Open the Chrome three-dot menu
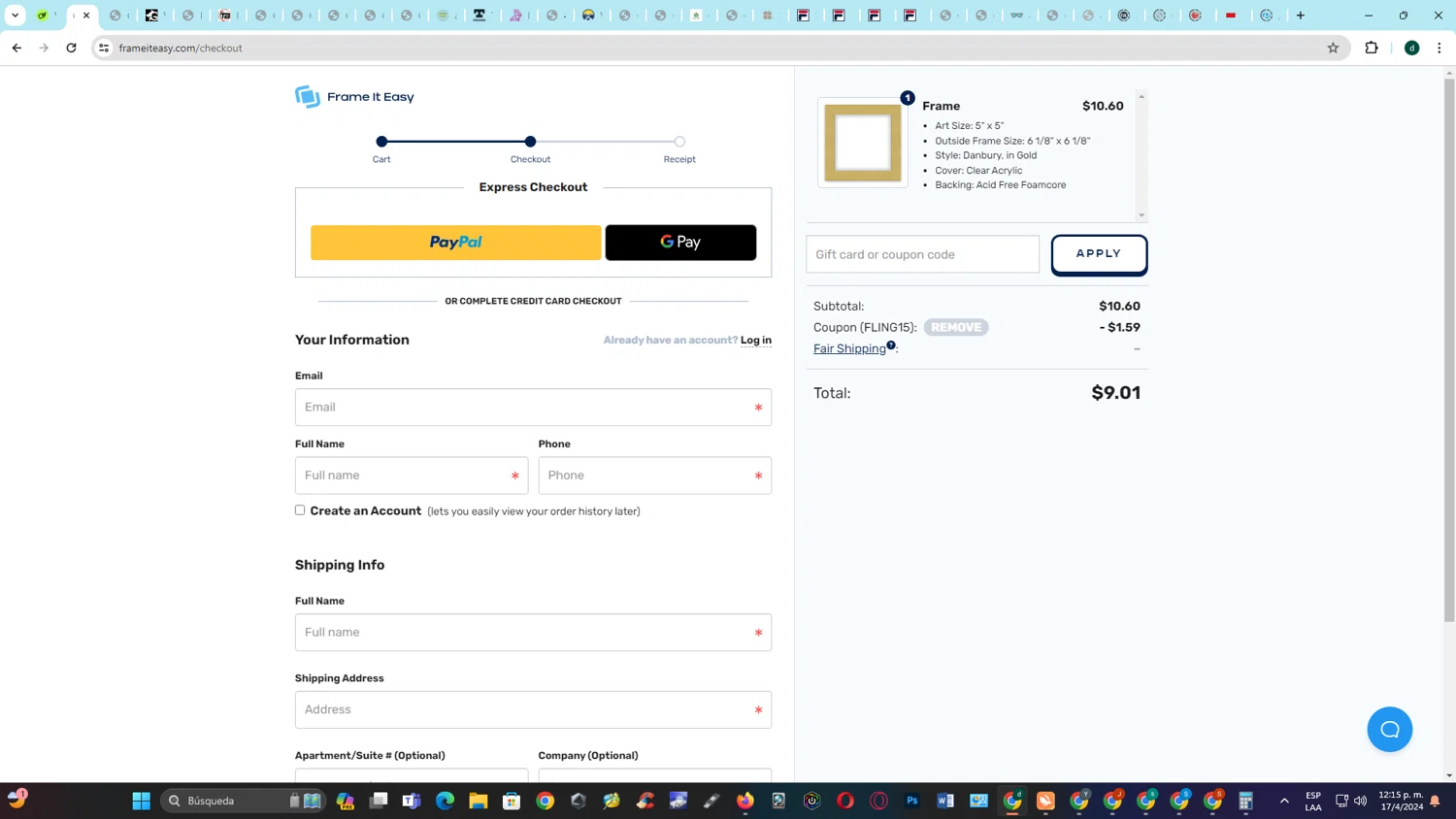The height and width of the screenshot is (819, 1456). (x=1439, y=48)
